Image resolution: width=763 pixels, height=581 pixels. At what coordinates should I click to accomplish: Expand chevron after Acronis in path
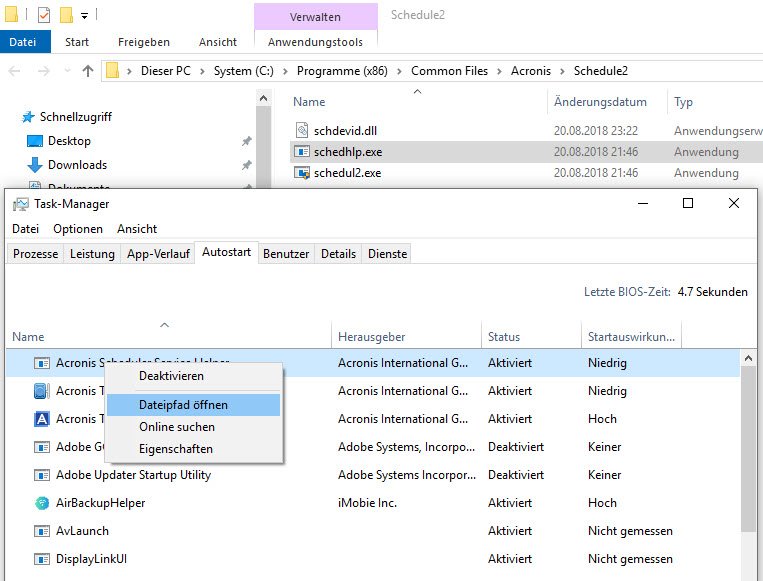pyautogui.click(x=562, y=71)
